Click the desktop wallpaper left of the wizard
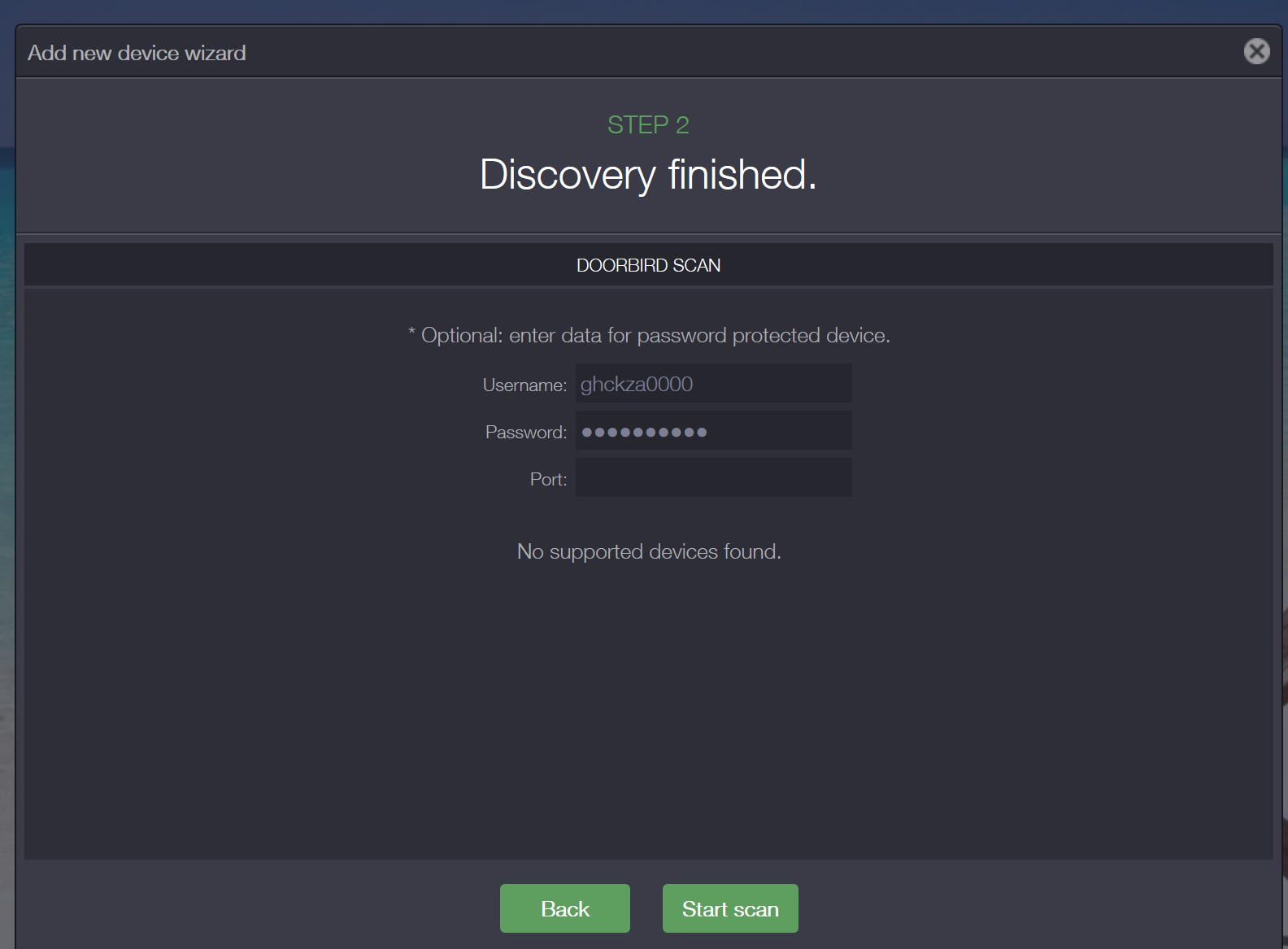This screenshot has width=1288, height=949. tap(7, 488)
